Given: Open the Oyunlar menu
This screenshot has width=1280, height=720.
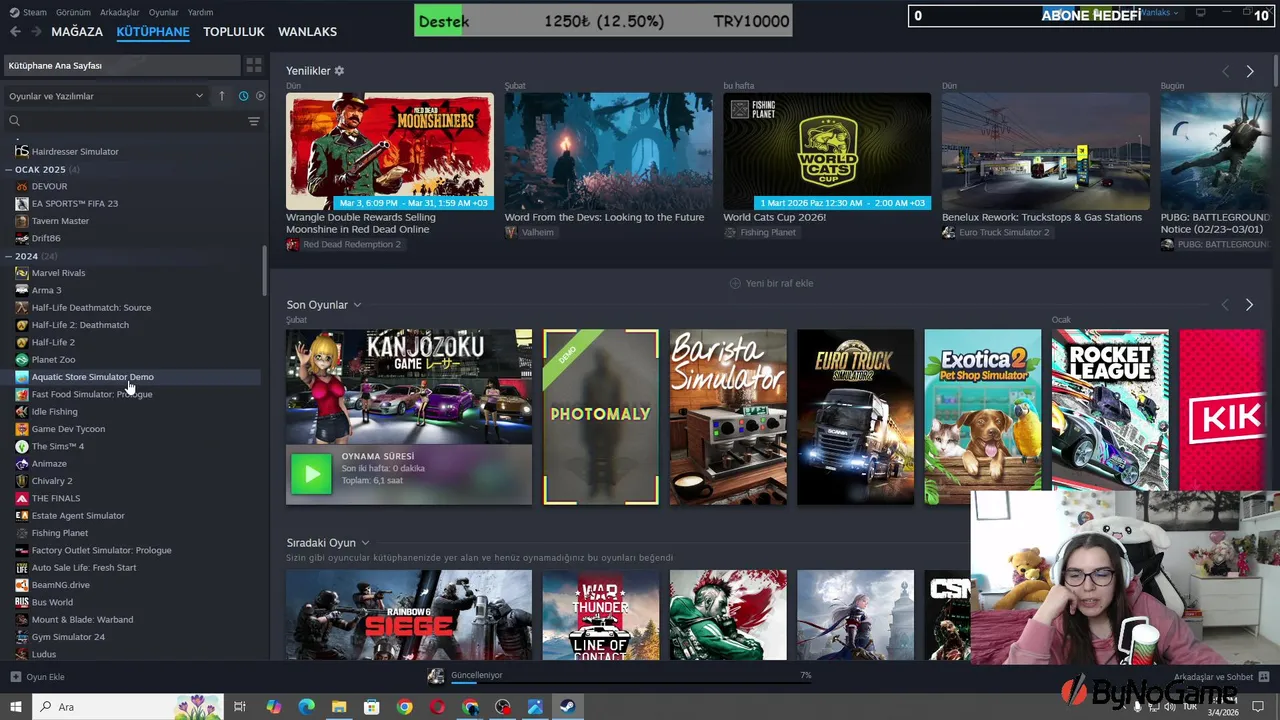Looking at the screenshot, I should click(164, 12).
